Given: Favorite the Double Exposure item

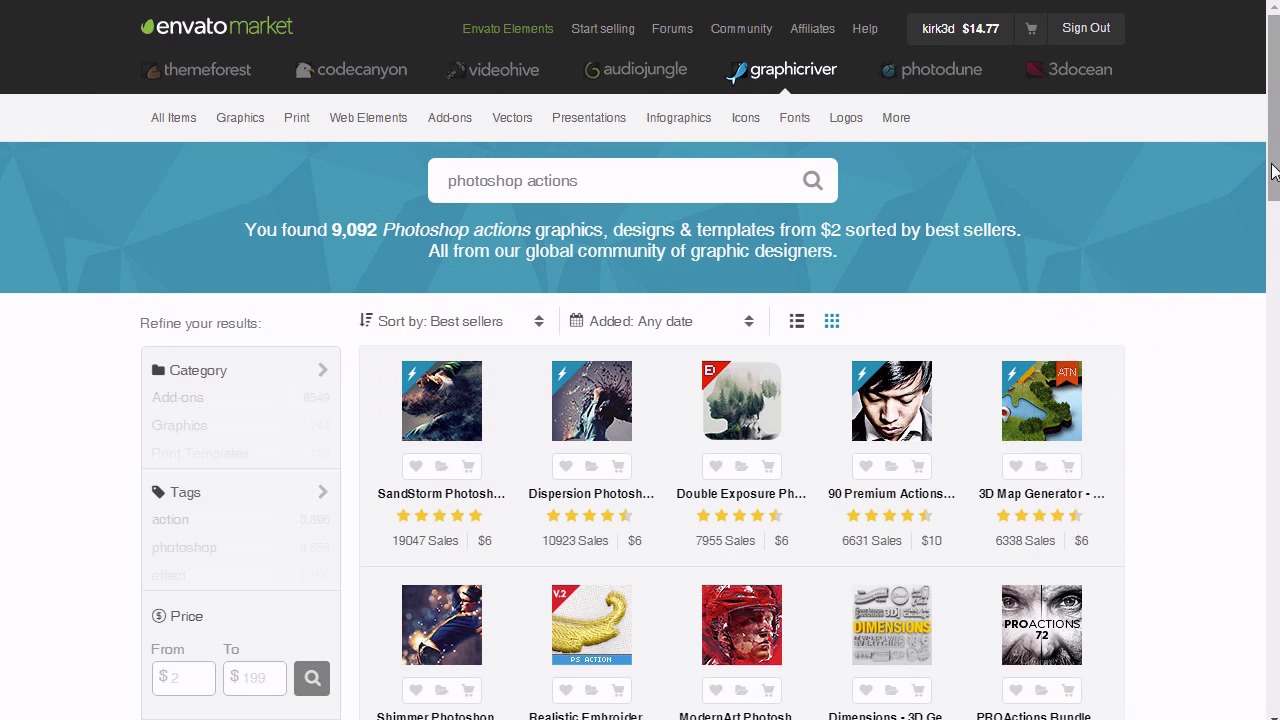Looking at the screenshot, I should pos(715,466).
